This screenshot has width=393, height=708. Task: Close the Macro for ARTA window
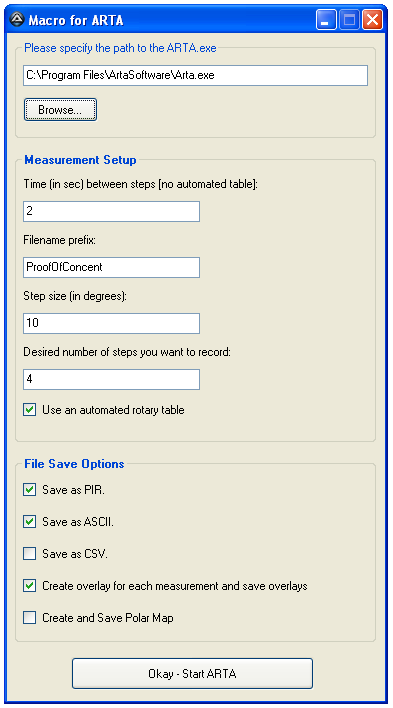point(372,20)
